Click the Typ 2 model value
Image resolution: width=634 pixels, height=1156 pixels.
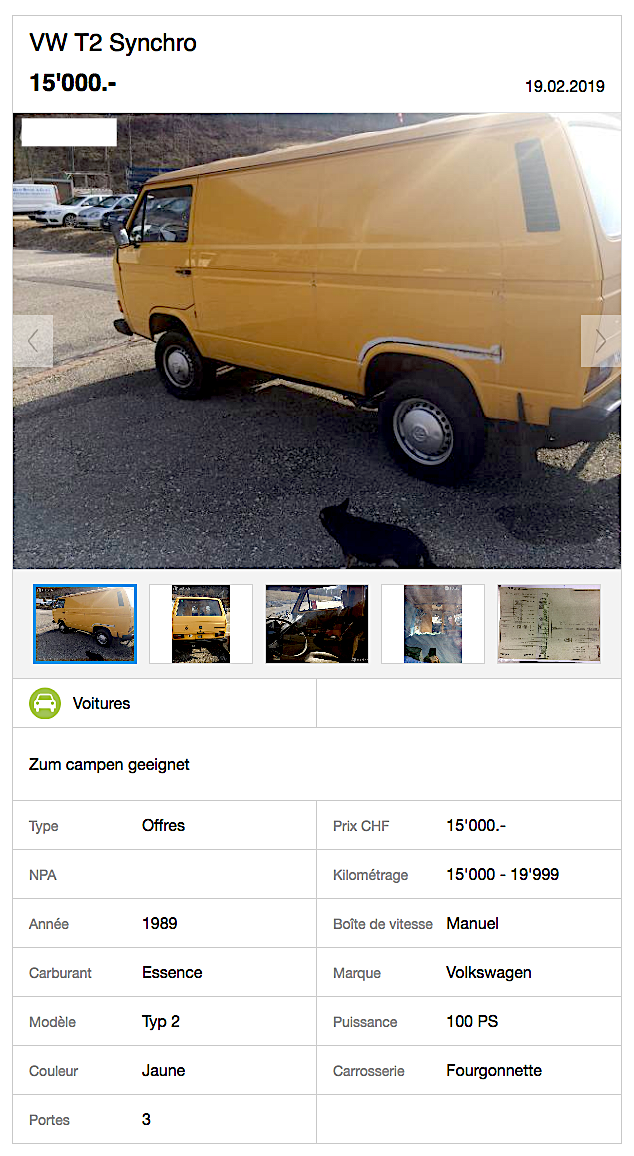(161, 1022)
